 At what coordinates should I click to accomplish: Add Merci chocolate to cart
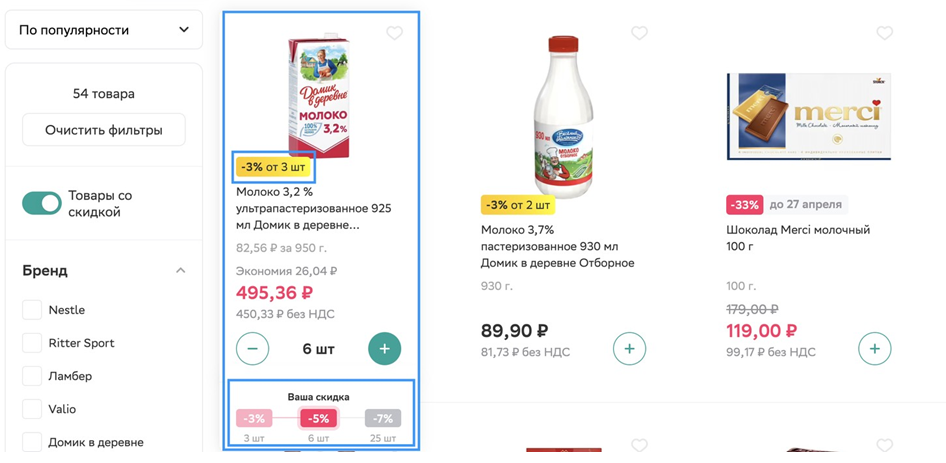874,349
